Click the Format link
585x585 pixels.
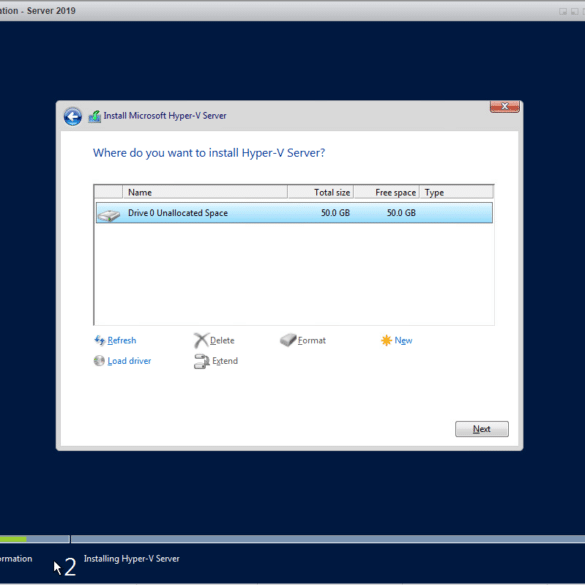pos(312,340)
